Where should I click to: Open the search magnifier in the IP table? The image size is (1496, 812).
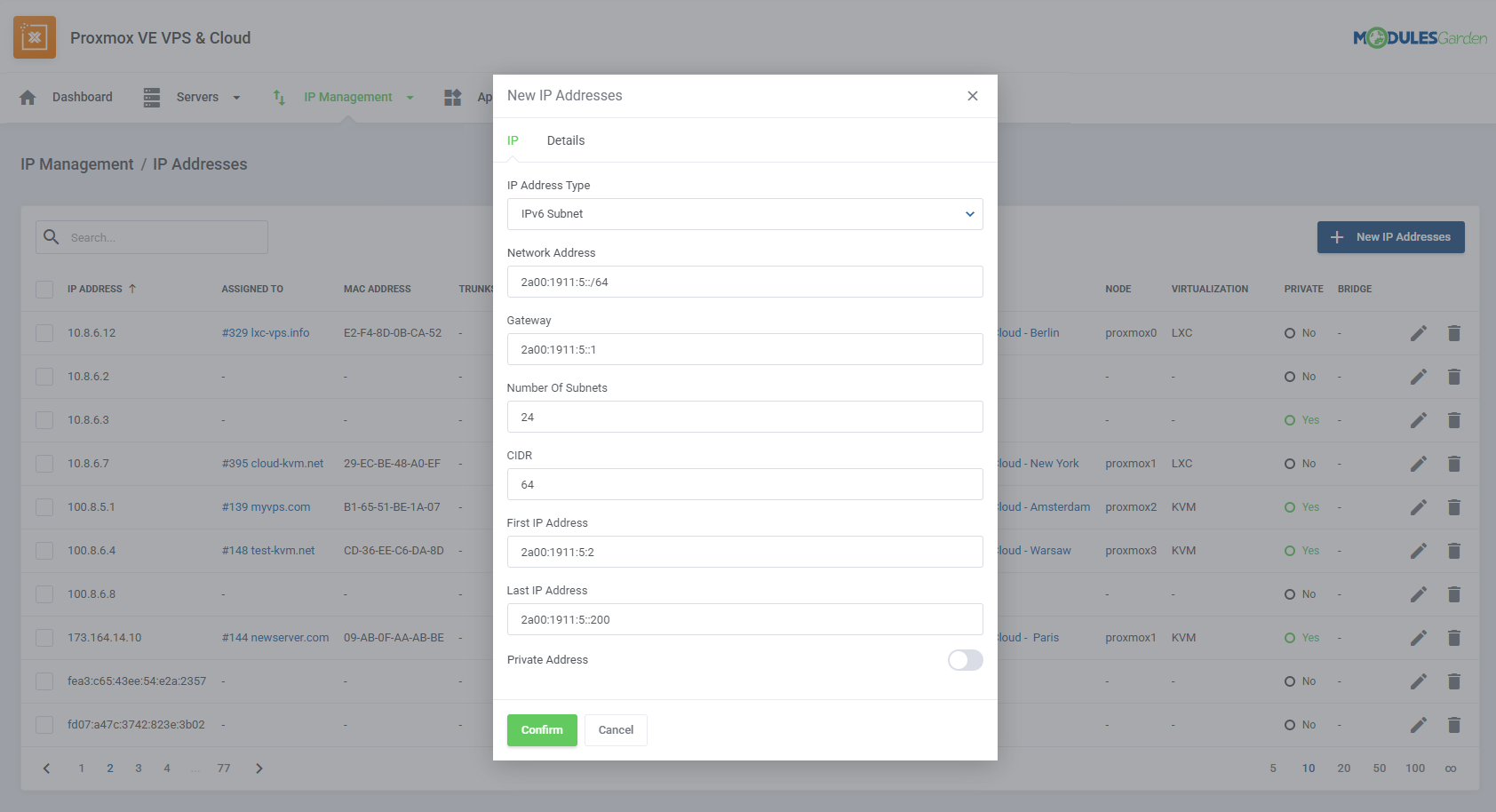point(51,237)
